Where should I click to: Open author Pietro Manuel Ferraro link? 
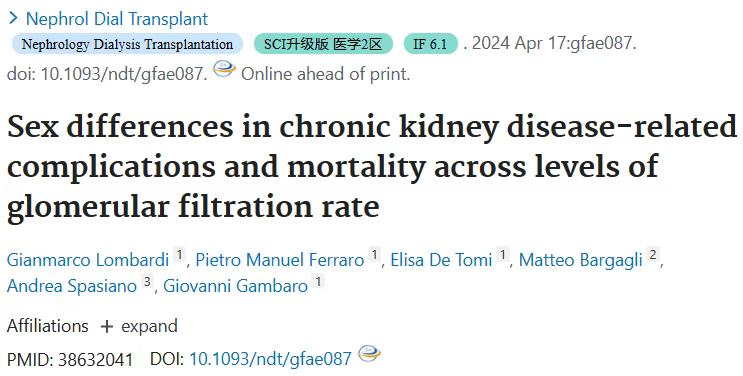pos(280,260)
